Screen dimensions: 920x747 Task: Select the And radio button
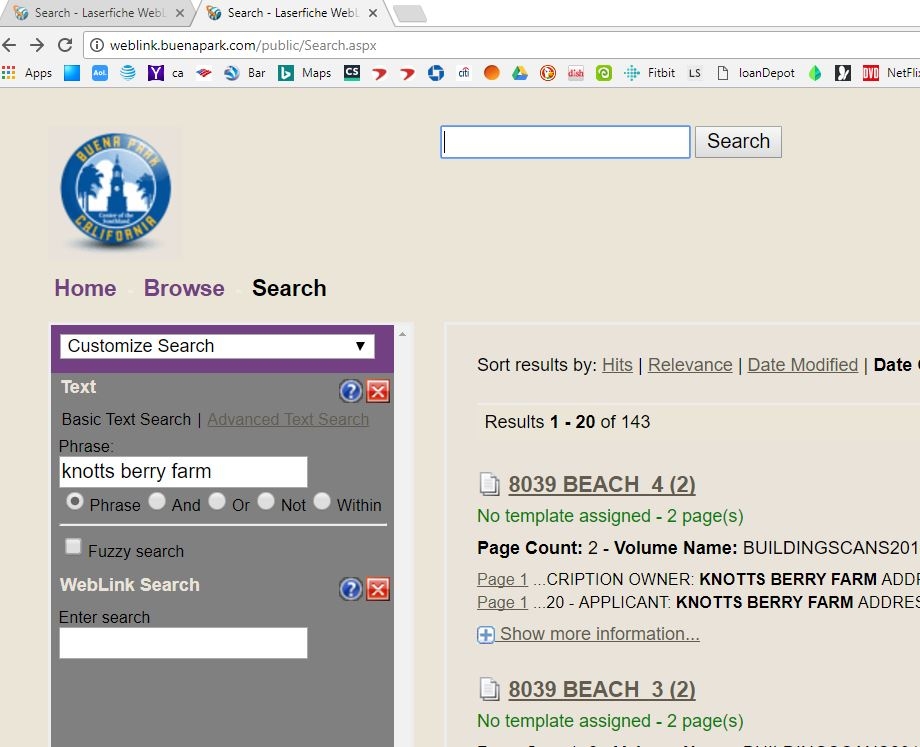(157, 502)
